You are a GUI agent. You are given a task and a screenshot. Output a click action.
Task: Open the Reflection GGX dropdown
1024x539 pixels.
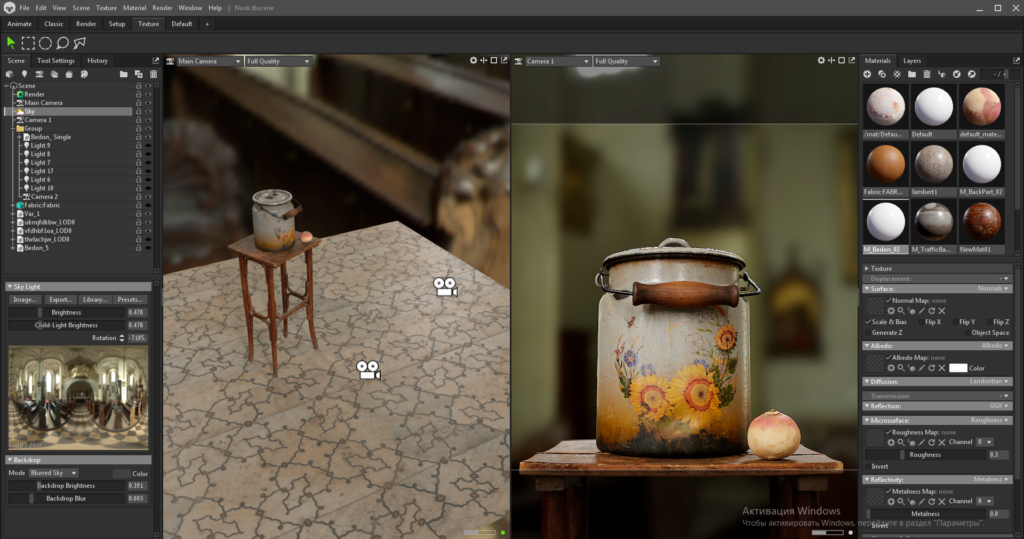point(999,406)
